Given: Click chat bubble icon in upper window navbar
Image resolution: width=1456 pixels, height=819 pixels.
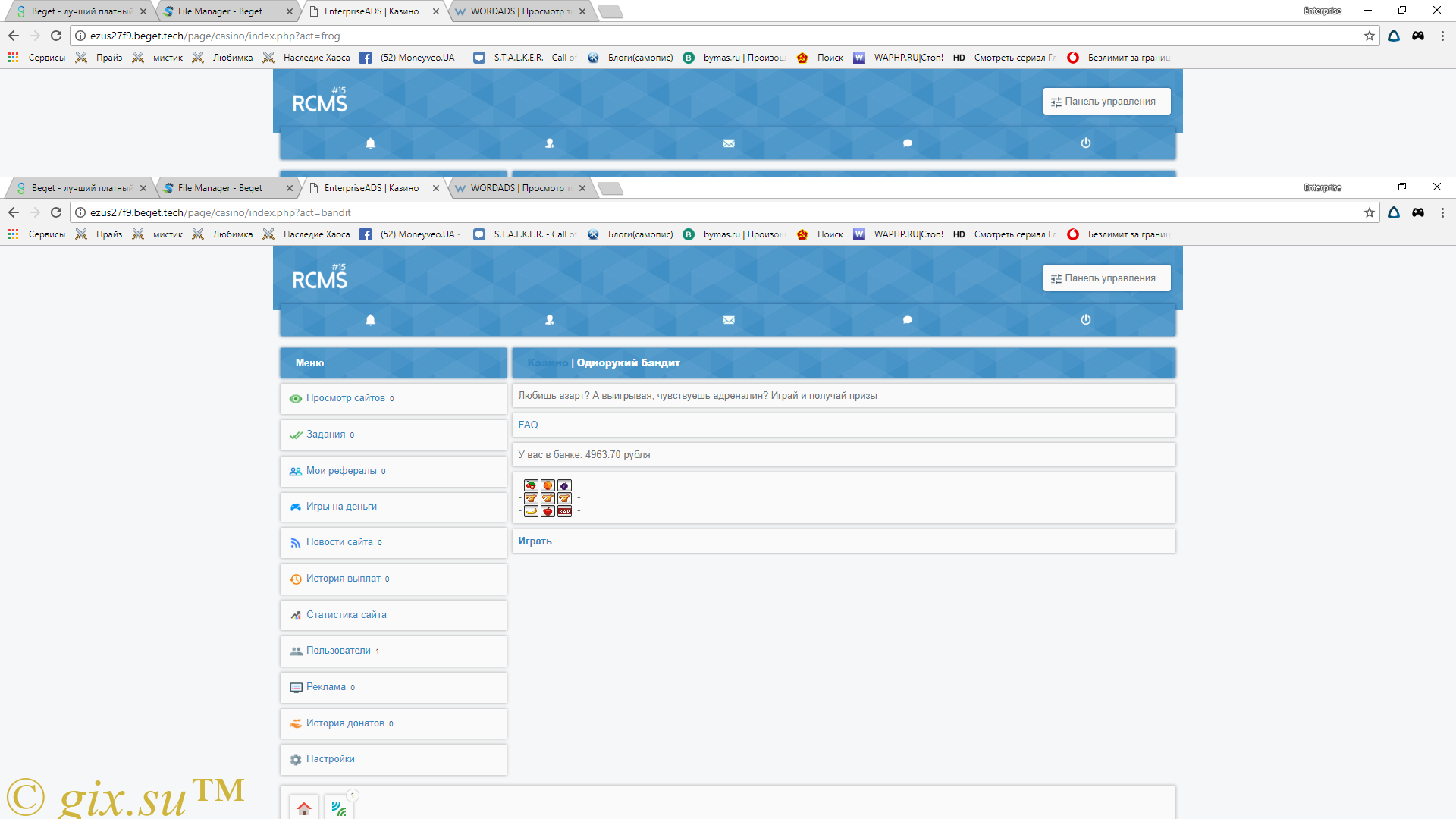Looking at the screenshot, I should pyautogui.click(x=908, y=143).
